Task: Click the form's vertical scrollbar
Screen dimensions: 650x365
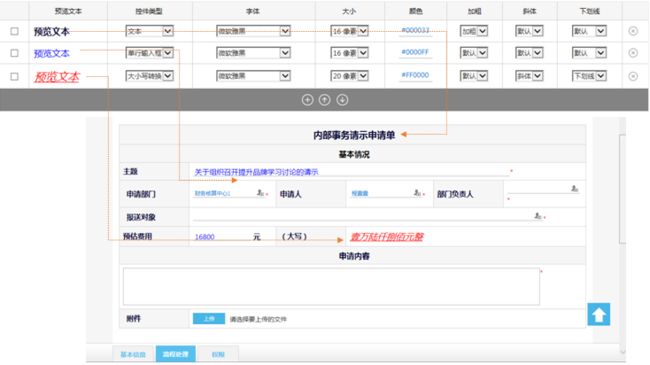Action: point(622,189)
